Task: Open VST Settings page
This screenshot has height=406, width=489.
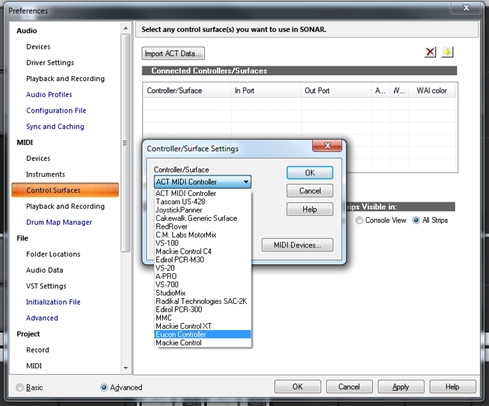Action: pyautogui.click(x=46, y=286)
